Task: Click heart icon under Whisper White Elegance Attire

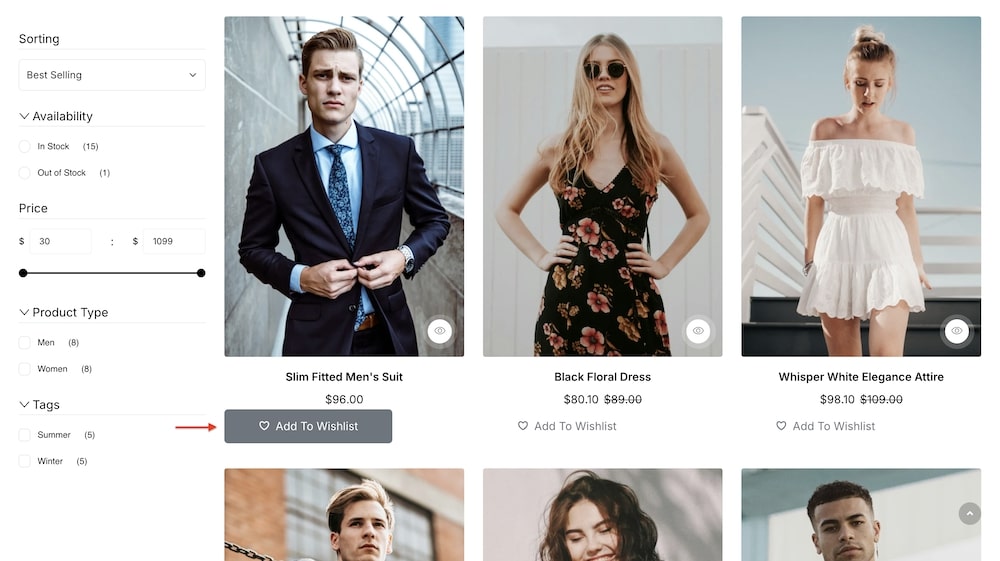Action: tap(781, 426)
